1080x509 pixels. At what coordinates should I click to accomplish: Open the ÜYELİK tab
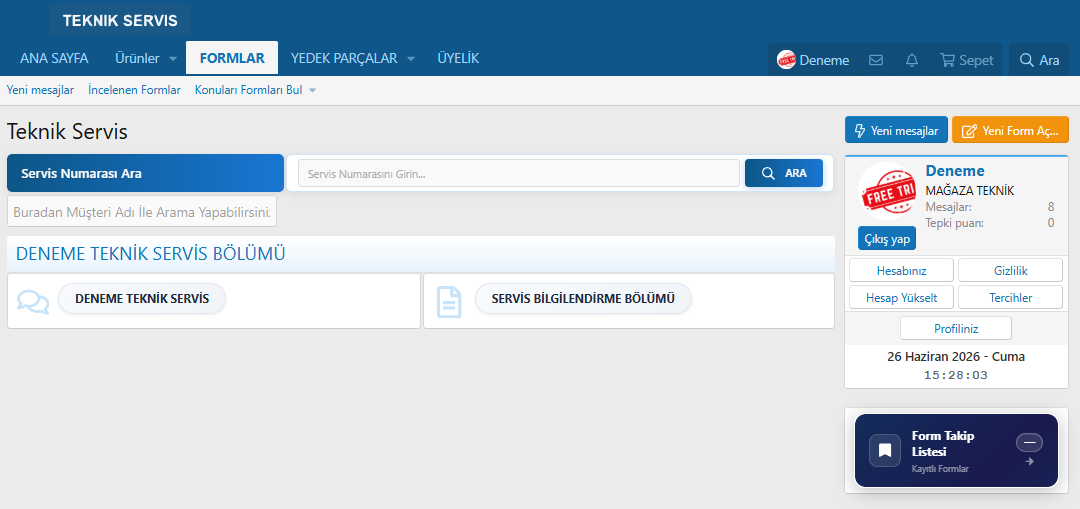click(458, 59)
